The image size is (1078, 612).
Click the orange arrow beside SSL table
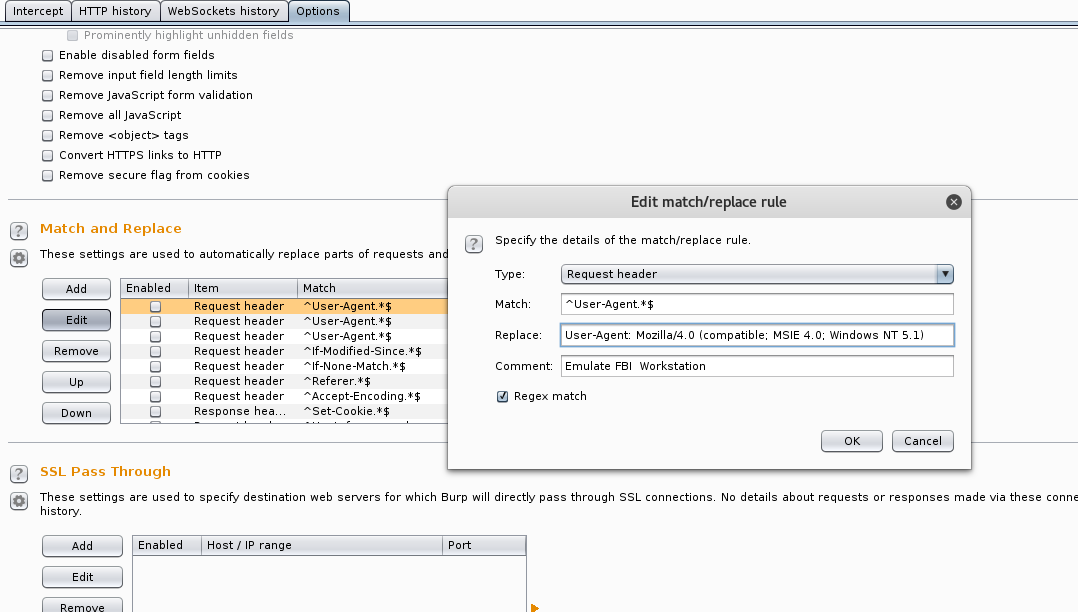(x=535, y=607)
